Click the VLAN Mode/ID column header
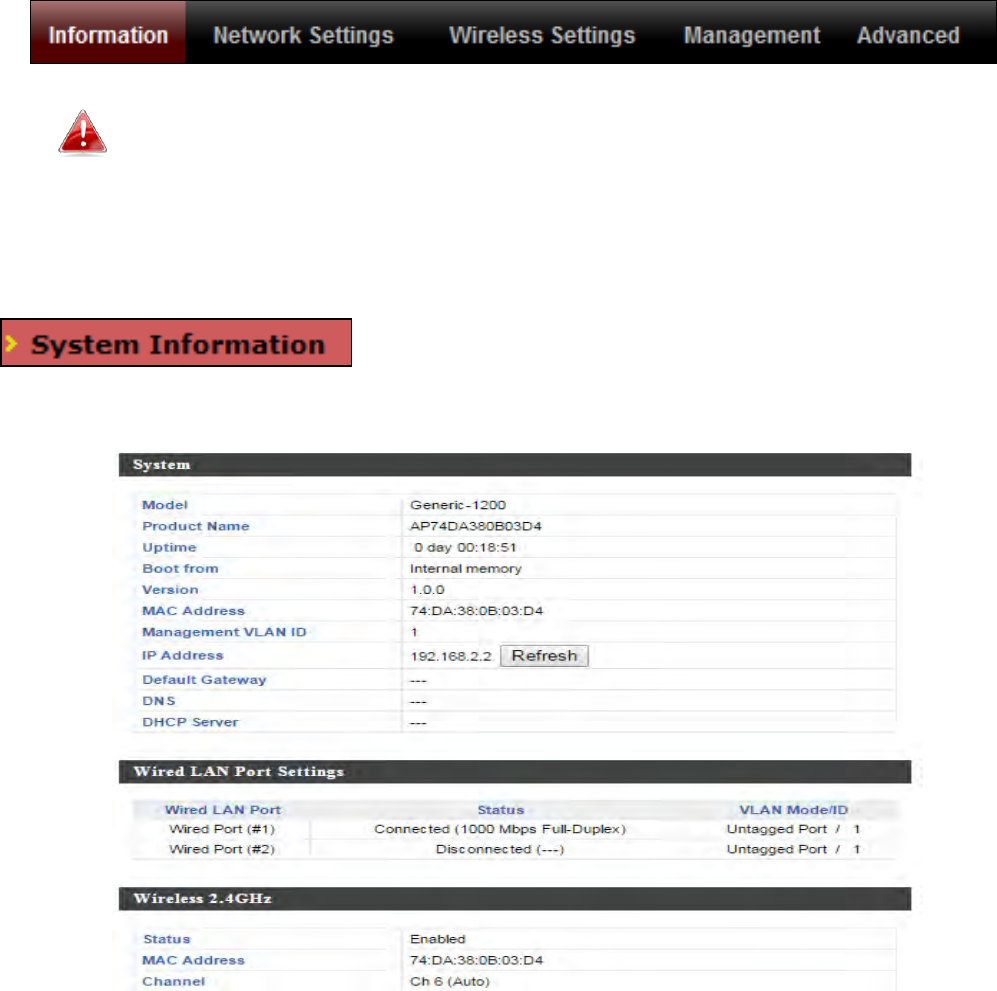This screenshot has width=997, height=991. [793, 810]
